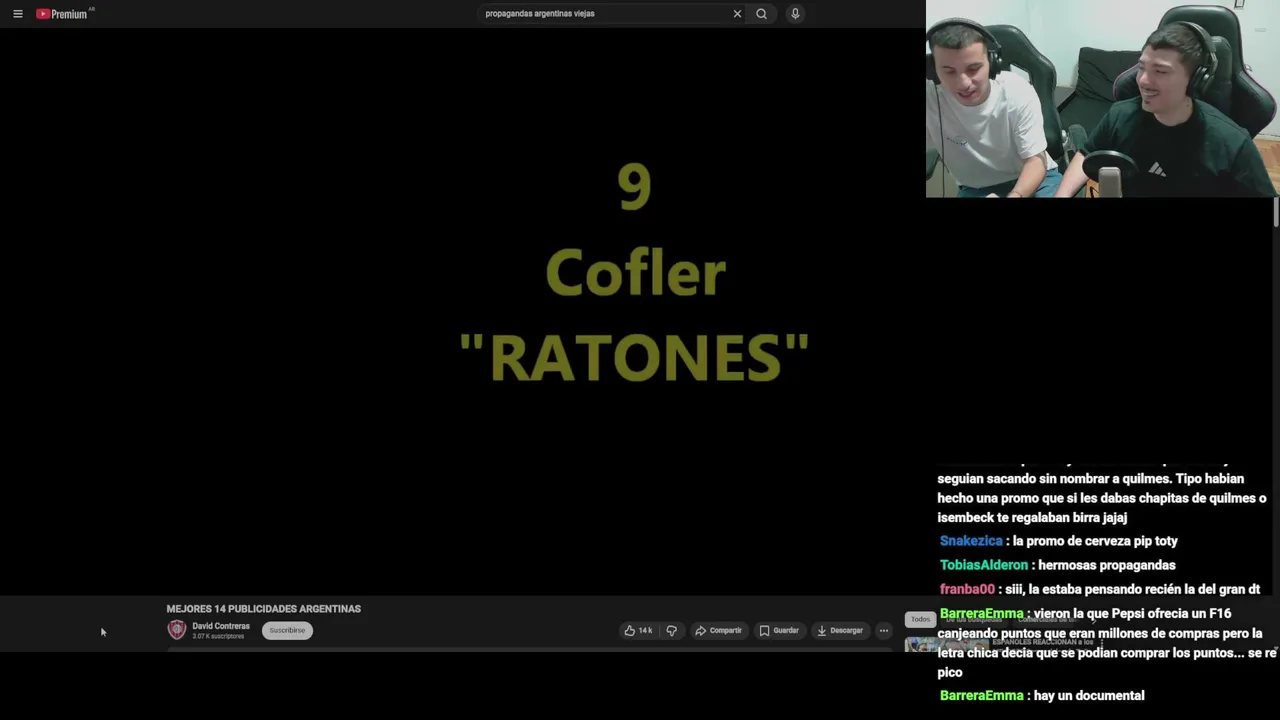Like the video (14 k thumbs up)
The width and height of the screenshot is (1280, 720).
pos(638,630)
